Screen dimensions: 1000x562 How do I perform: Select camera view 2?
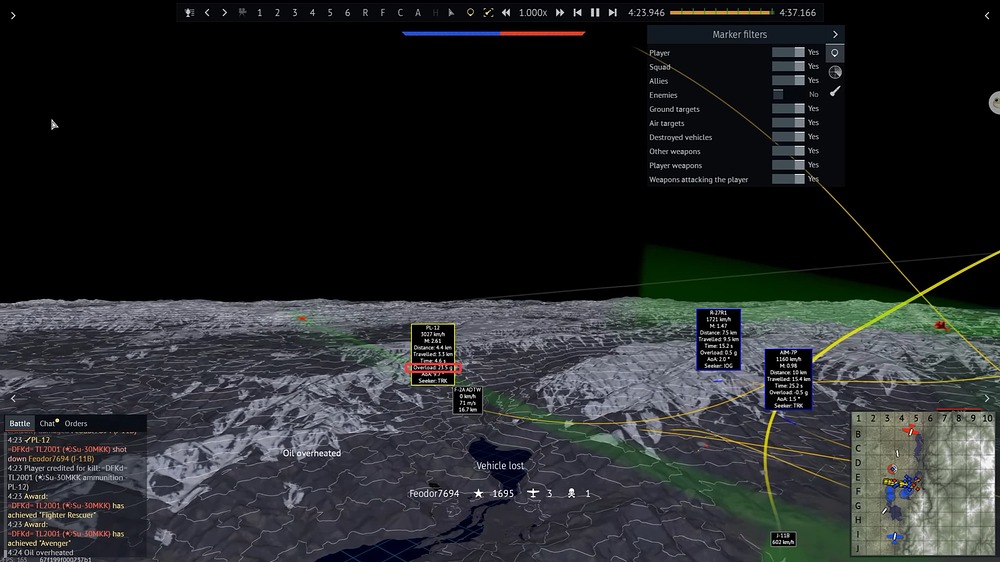pos(277,13)
